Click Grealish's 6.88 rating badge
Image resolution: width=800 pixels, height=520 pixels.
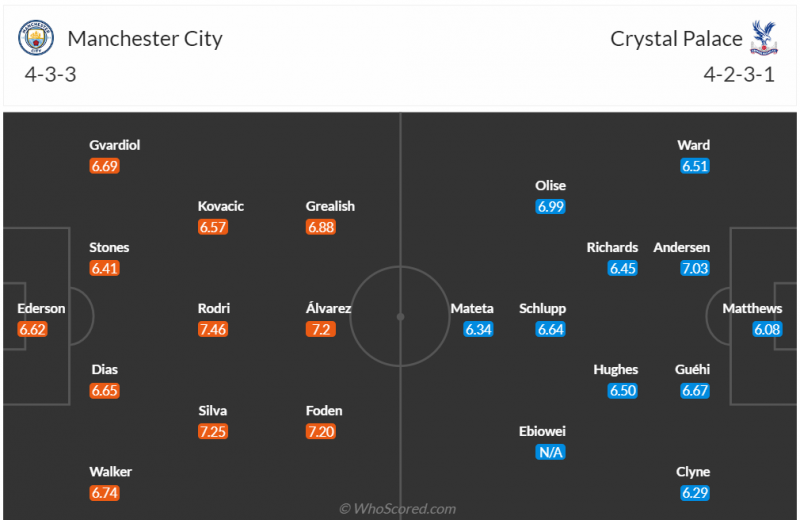click(321, 227)
